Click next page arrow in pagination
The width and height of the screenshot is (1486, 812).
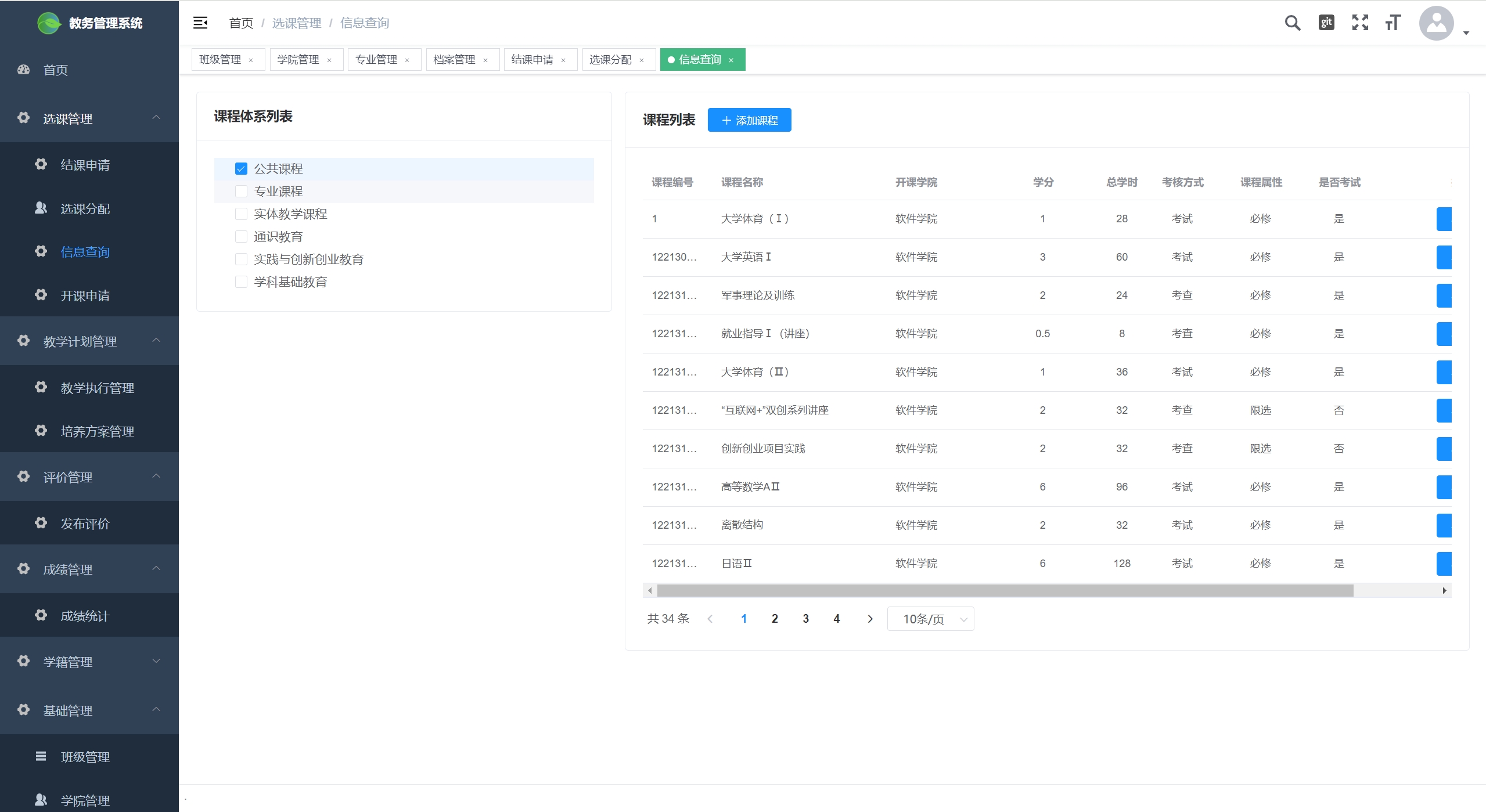coord(869,619)
